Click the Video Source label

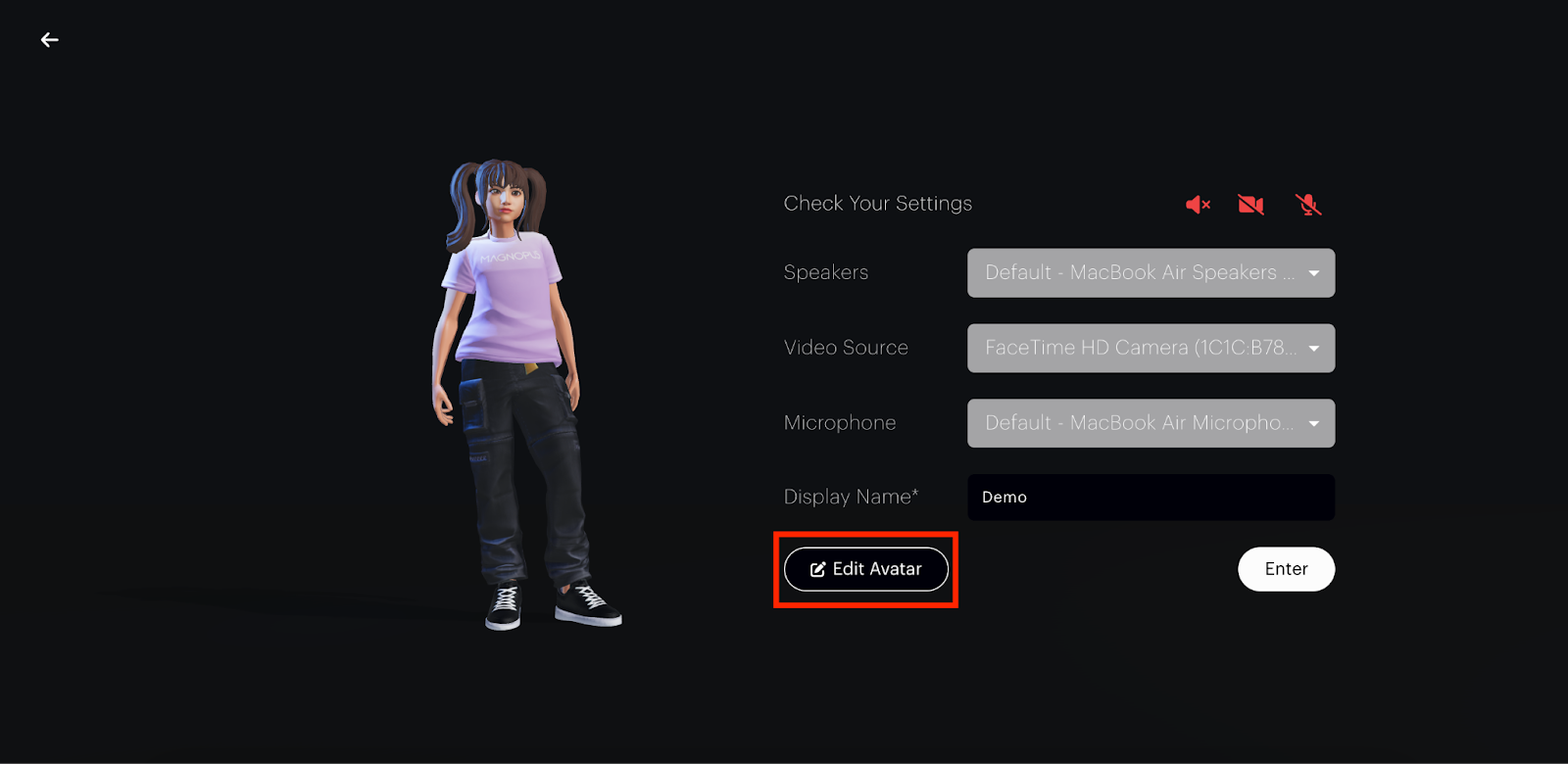click(845, 348)
